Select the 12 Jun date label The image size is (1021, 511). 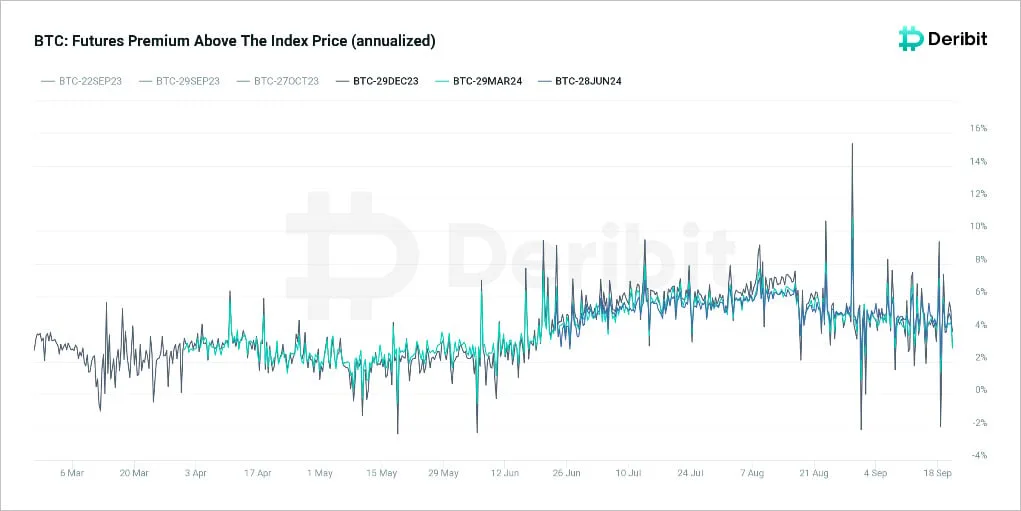click(x=505, y=473)
